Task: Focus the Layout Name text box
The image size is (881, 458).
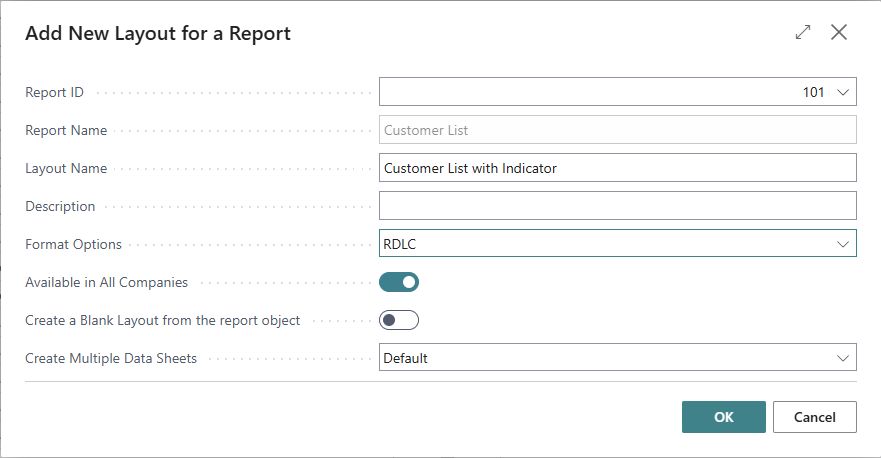Action: pos(617,168)
